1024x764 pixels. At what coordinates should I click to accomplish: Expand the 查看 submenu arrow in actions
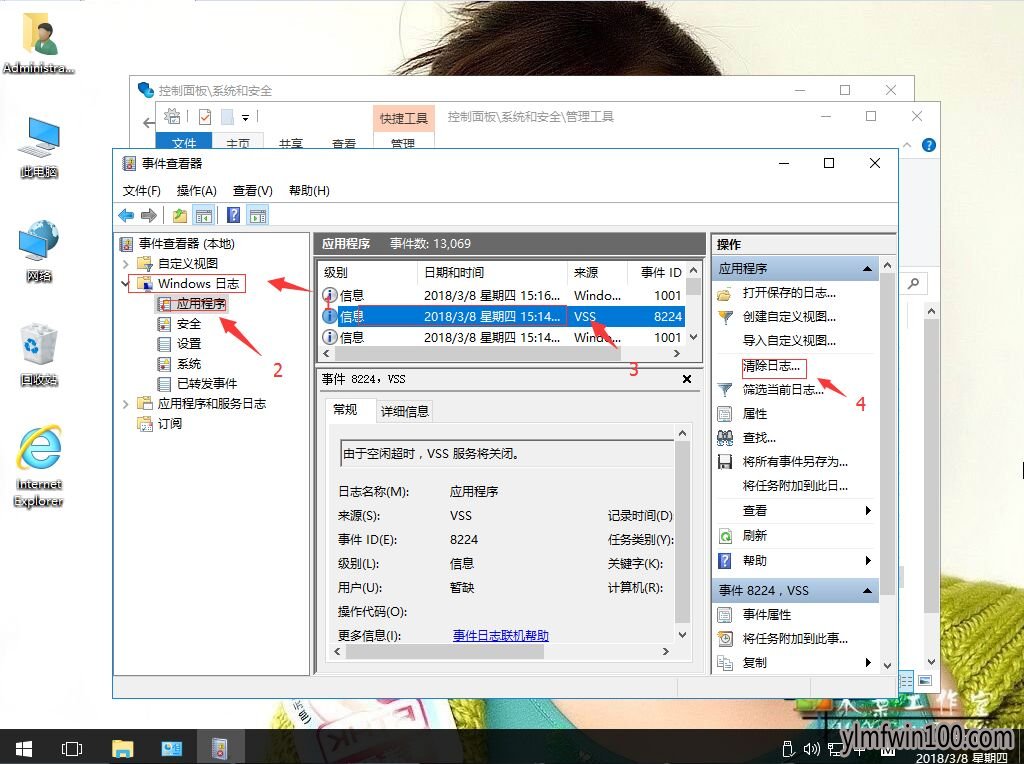pyautogui.click(x=868, y=510)
